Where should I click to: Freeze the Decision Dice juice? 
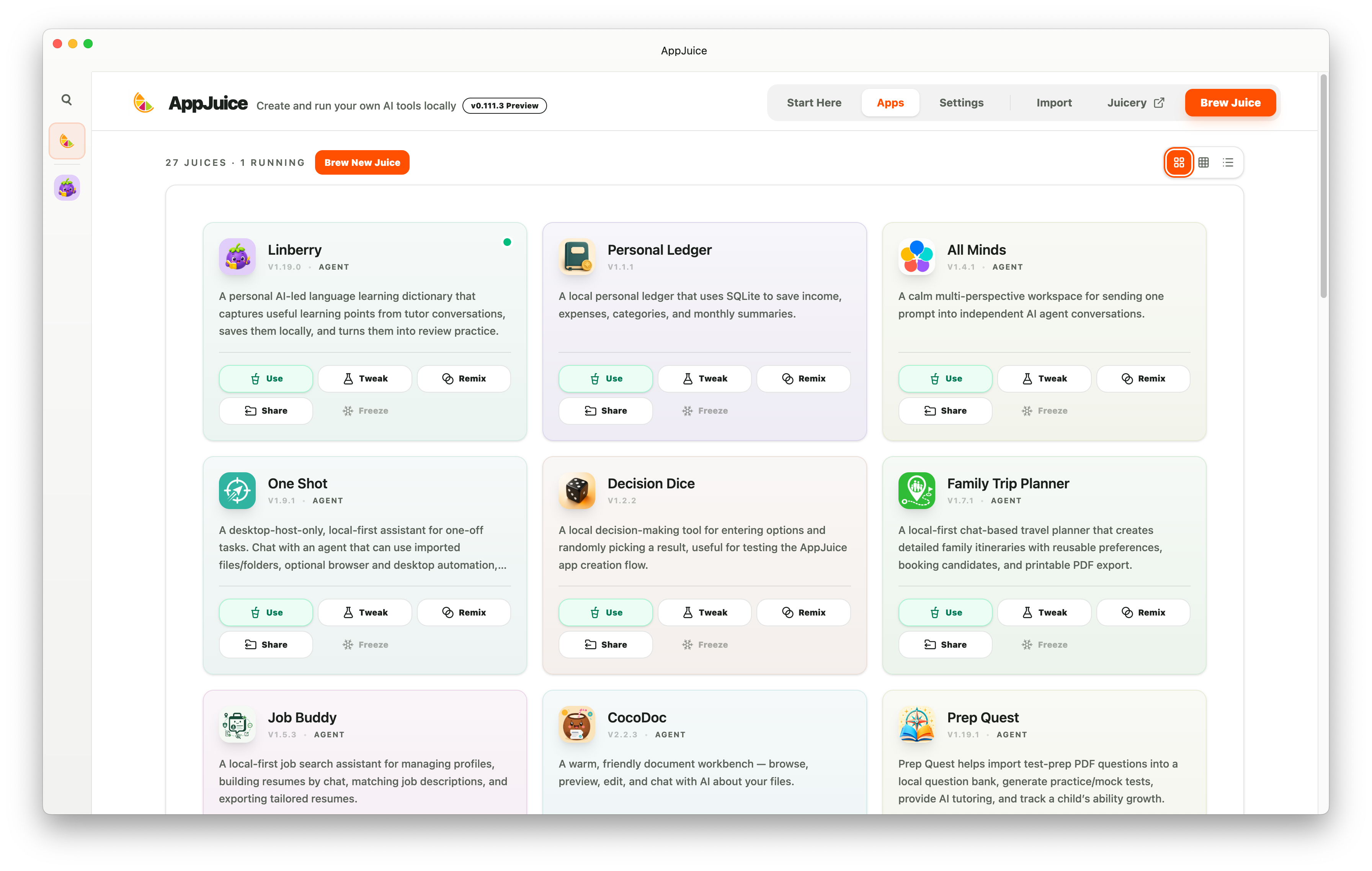pos(704,645)
